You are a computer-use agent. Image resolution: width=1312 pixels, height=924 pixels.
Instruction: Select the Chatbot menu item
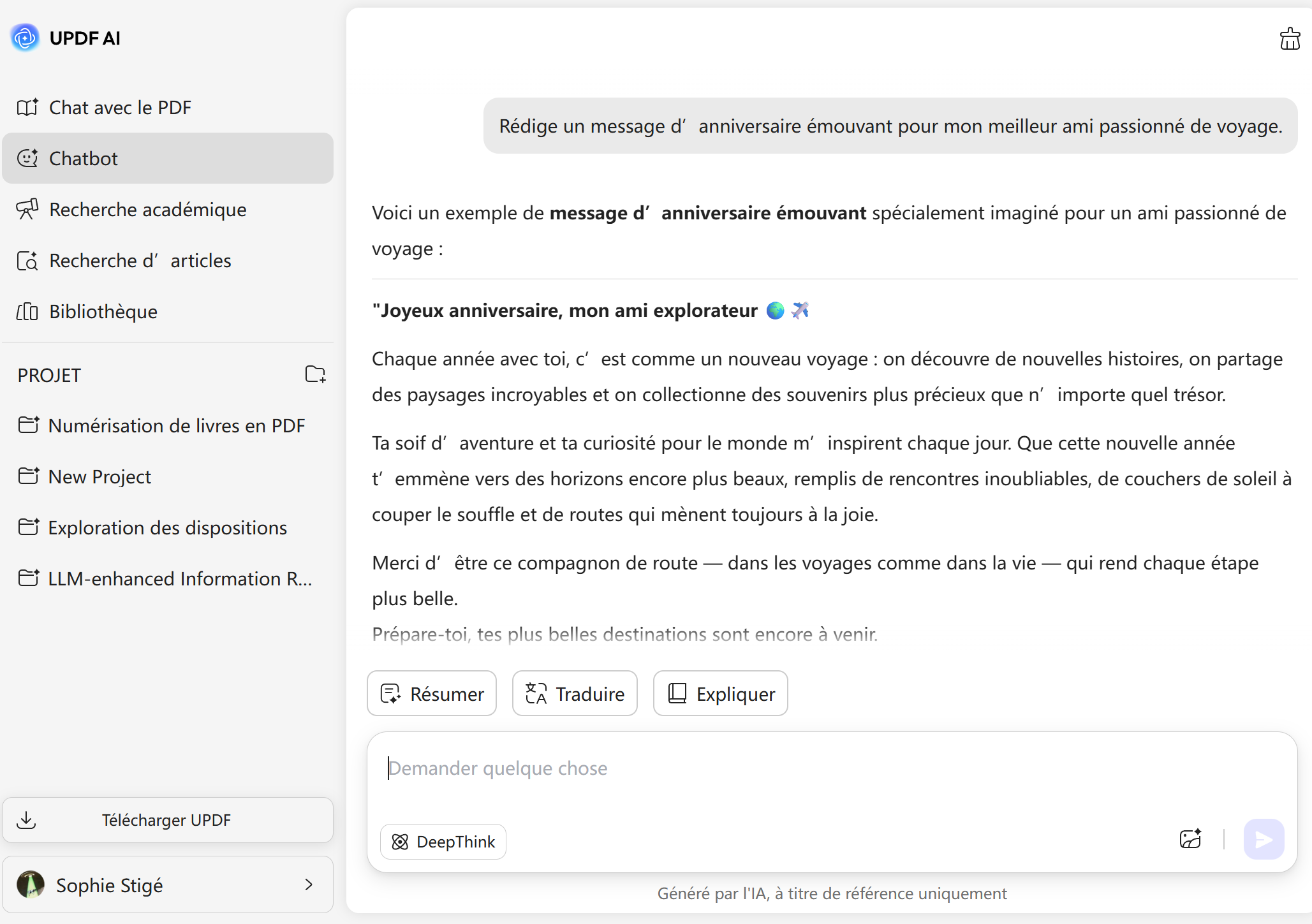pos(84,159)
